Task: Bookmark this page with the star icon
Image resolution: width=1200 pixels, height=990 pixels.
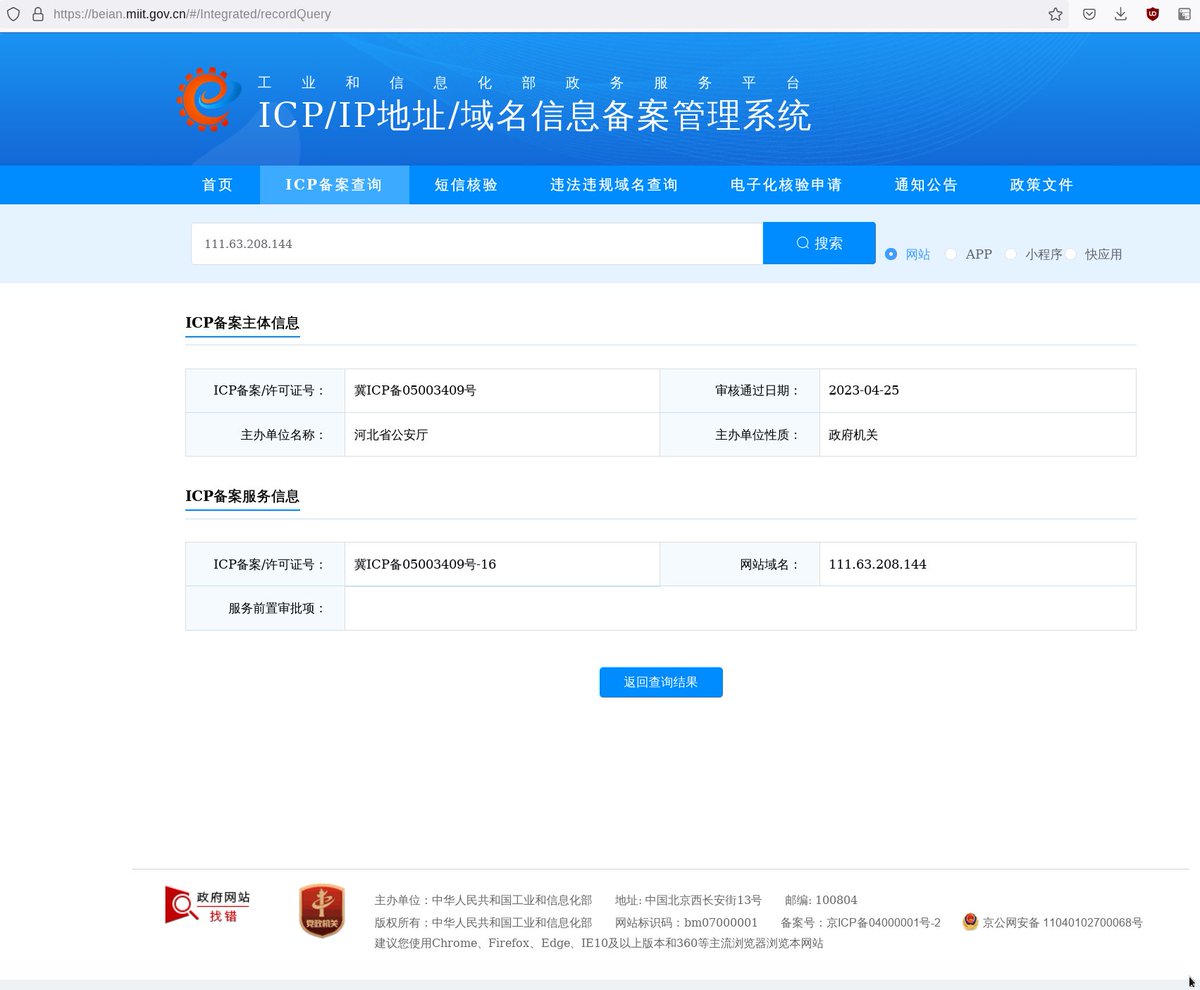Action: (x=1055, y=15)
